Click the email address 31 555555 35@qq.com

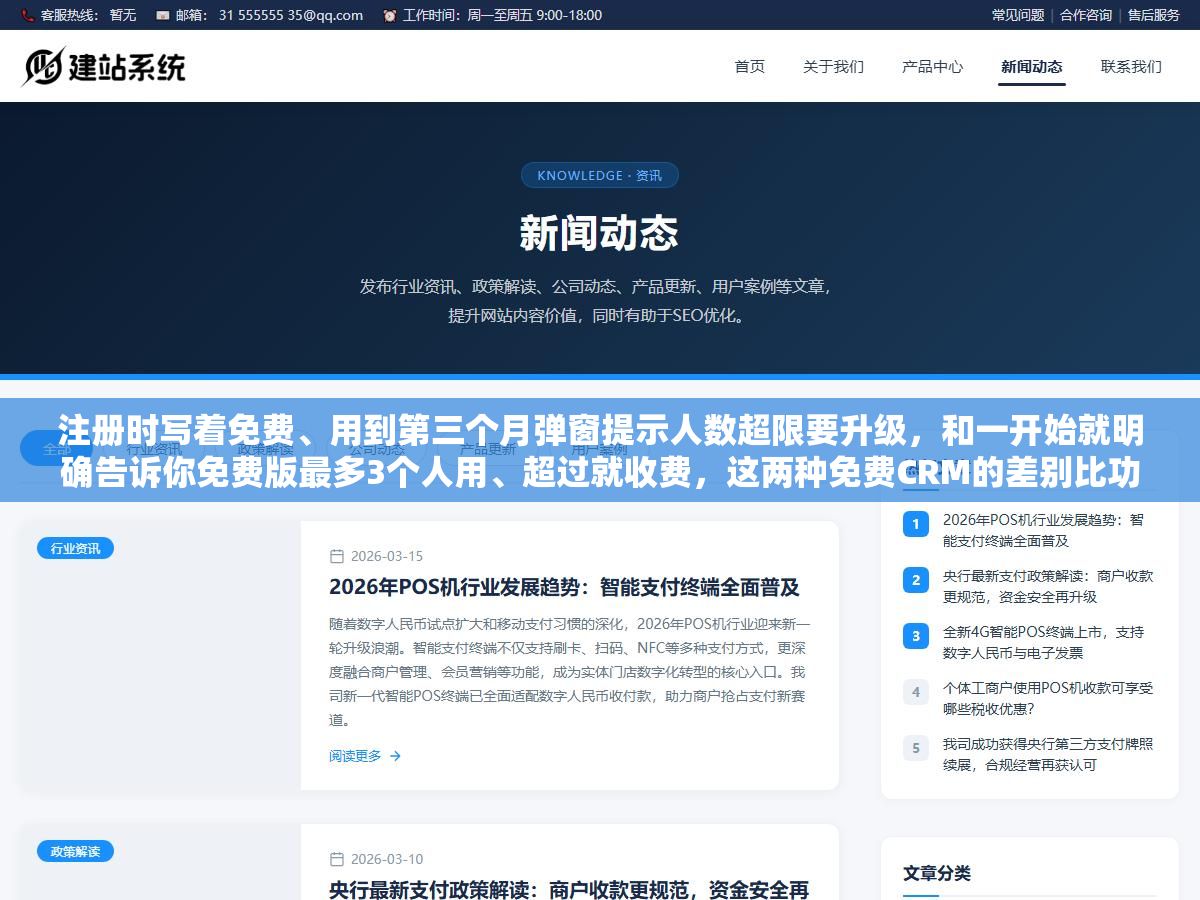291,15
